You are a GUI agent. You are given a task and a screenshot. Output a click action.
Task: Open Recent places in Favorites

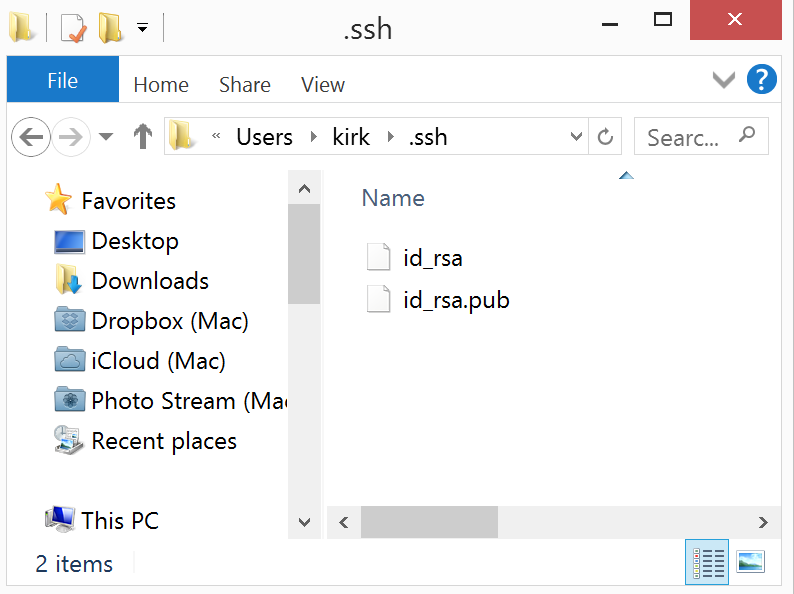164,441
